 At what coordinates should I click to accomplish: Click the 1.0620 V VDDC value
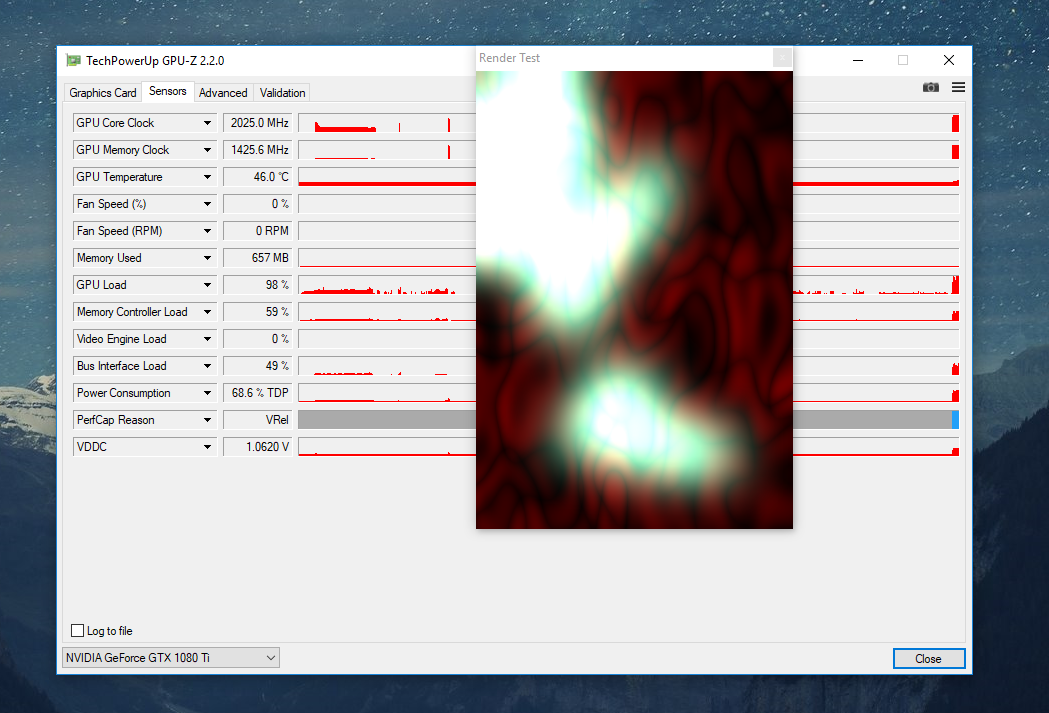click(x=258, y=447)
